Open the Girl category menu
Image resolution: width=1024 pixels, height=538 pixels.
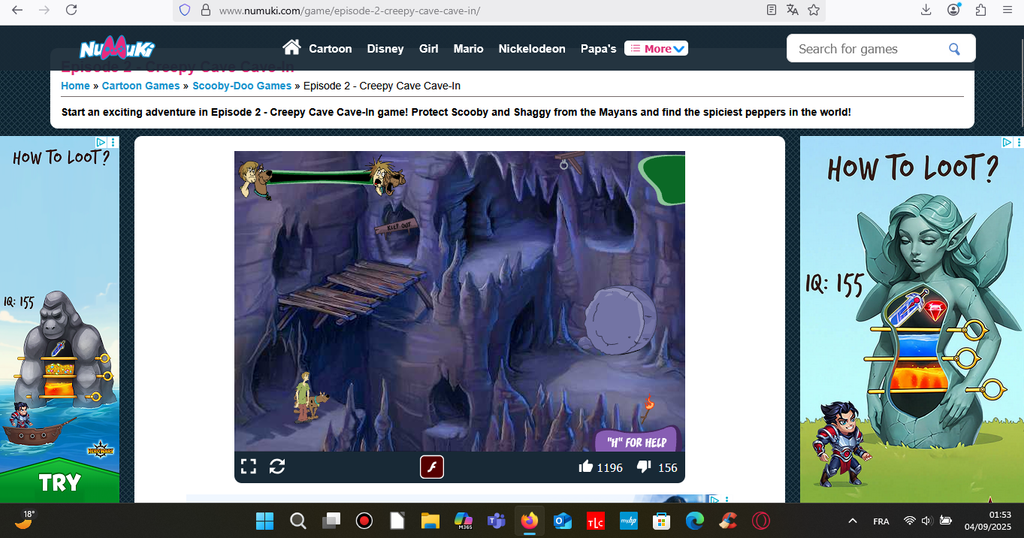[x=428, y=49]
